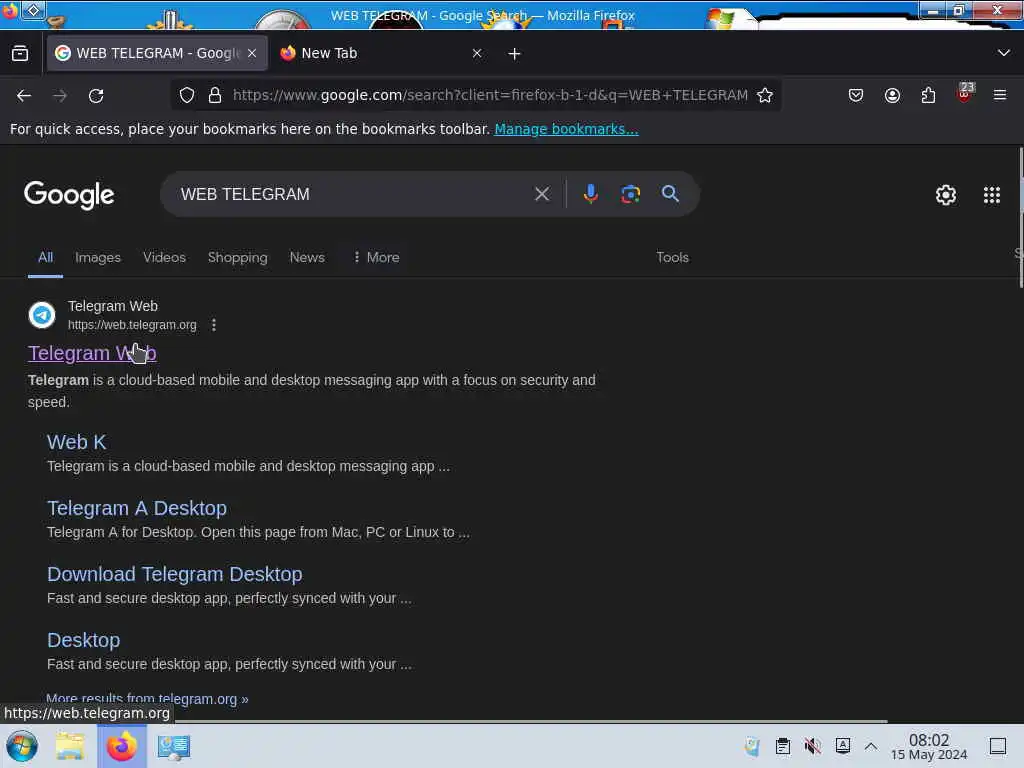Open tracking protection shield icon

point(187,95)
